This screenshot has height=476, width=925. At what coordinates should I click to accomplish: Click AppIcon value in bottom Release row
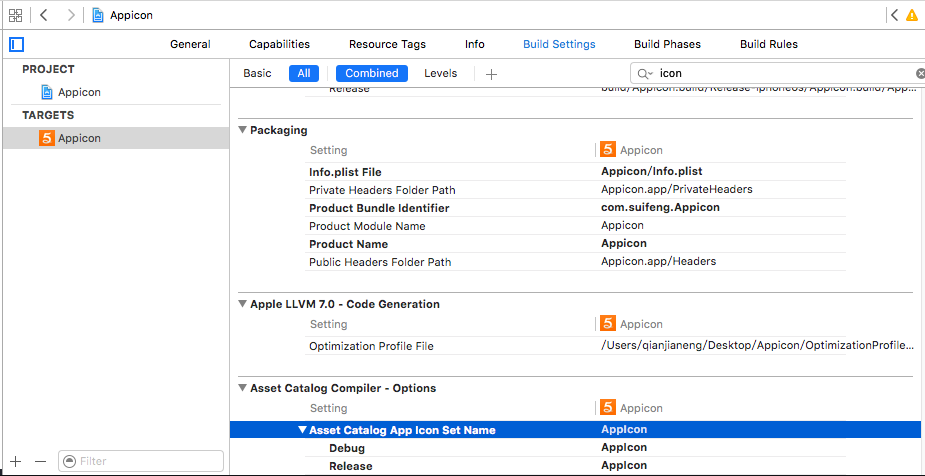(x=624, y=465)
